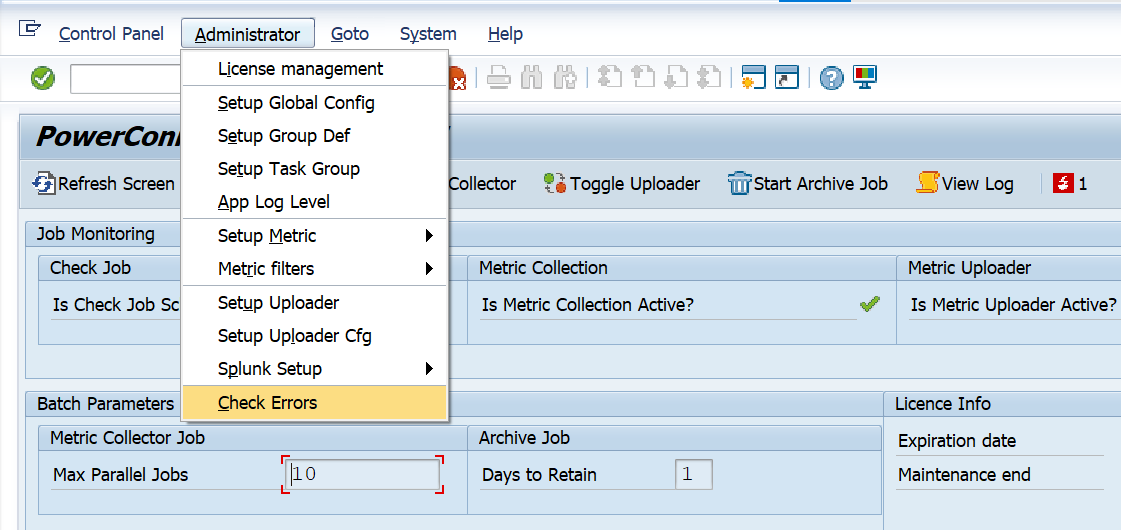Click the Metric Collection active checkmark

tap(870, 305)
